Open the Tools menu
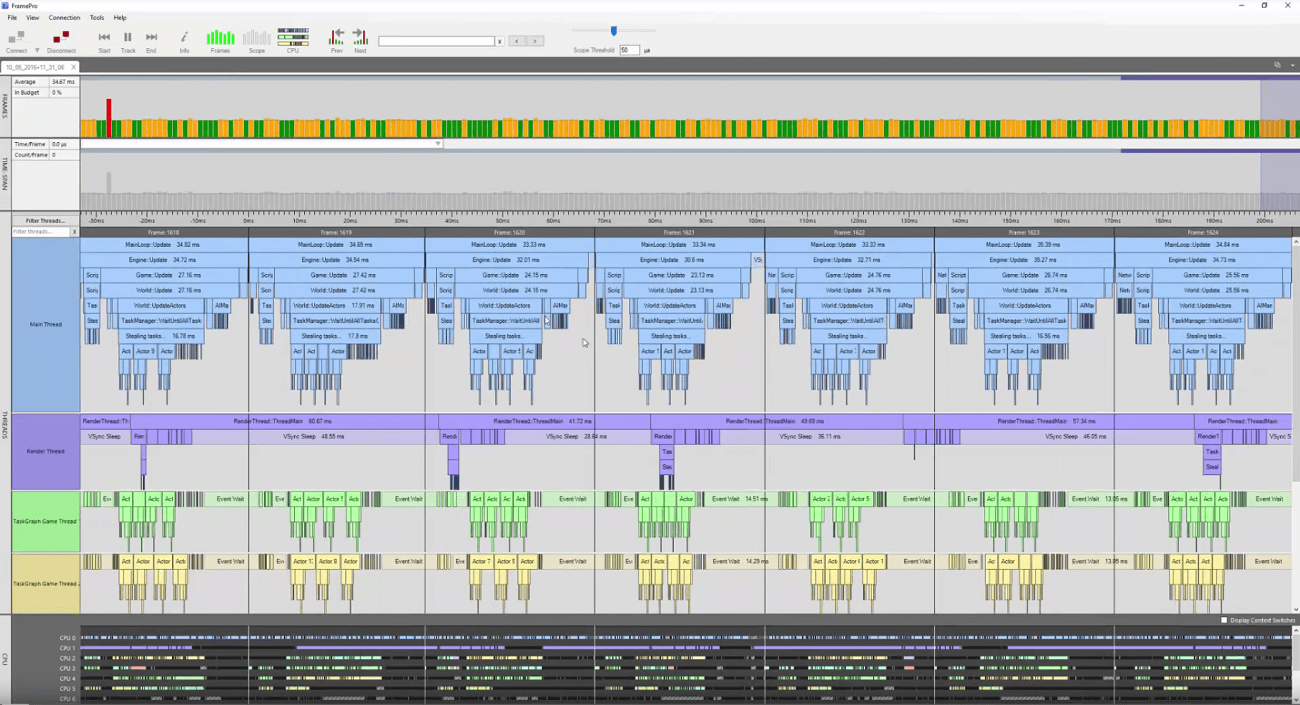 [x=96, y=17]
